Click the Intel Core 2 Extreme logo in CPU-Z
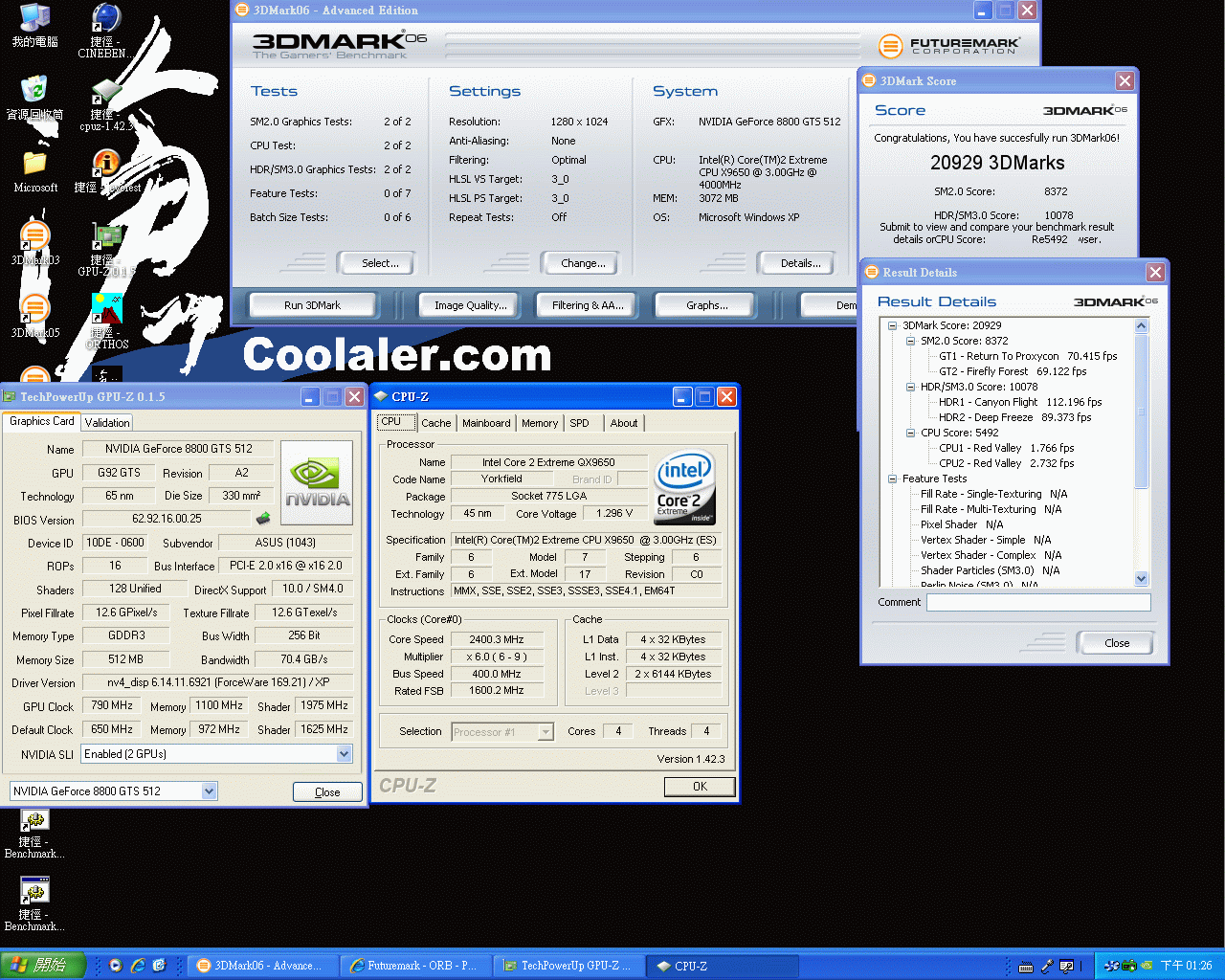1225x980 pixels. pyautogui.click(x=684, y=487)
